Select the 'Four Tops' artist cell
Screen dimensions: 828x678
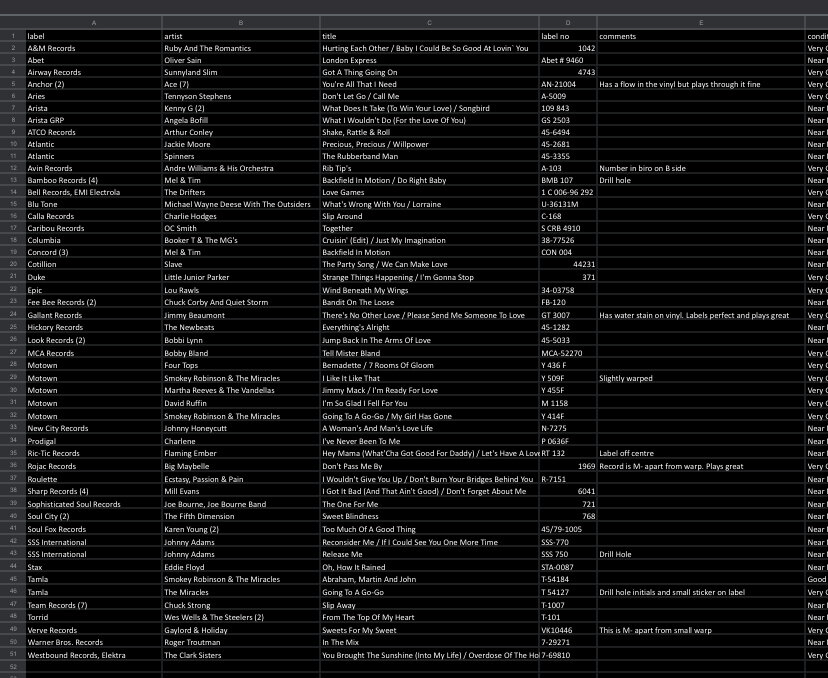[x=241, y=365]
